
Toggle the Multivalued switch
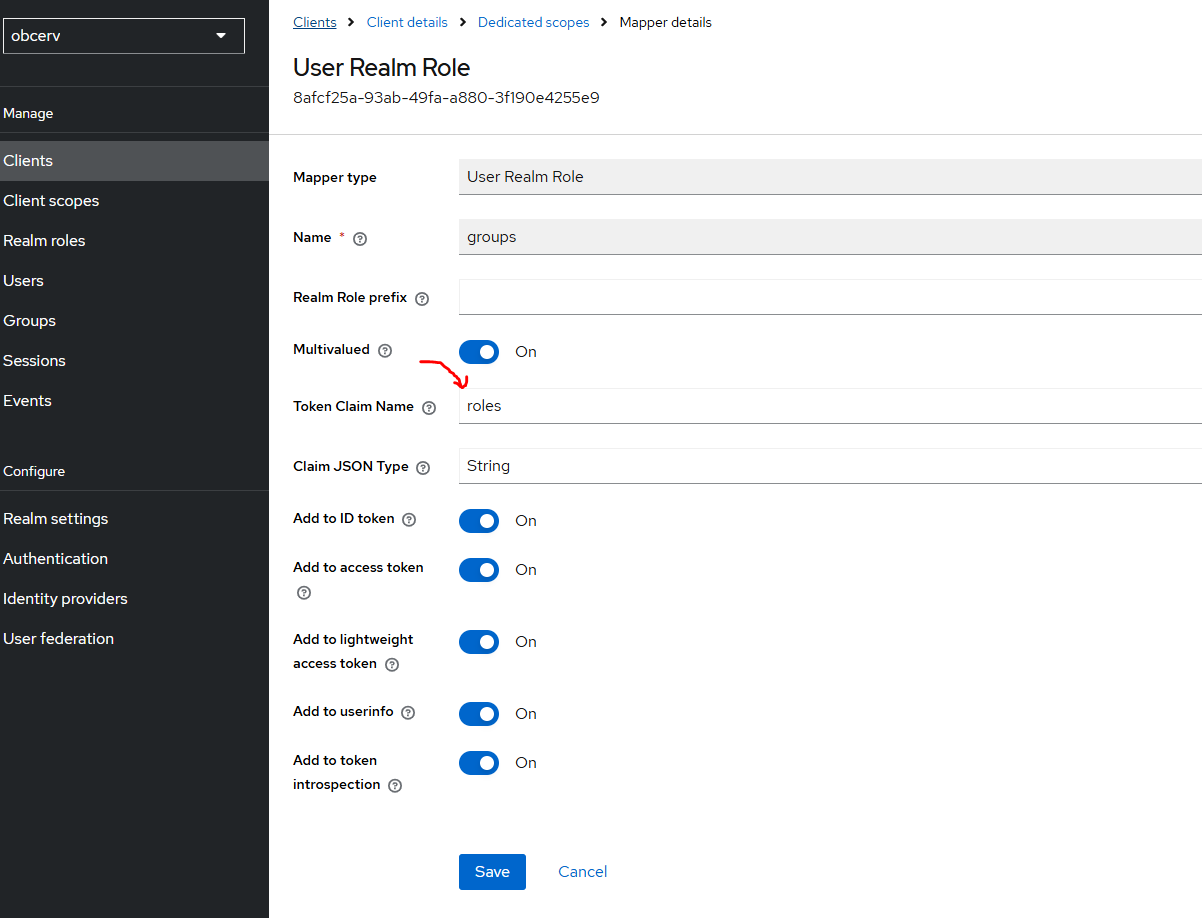coord(479,352)
